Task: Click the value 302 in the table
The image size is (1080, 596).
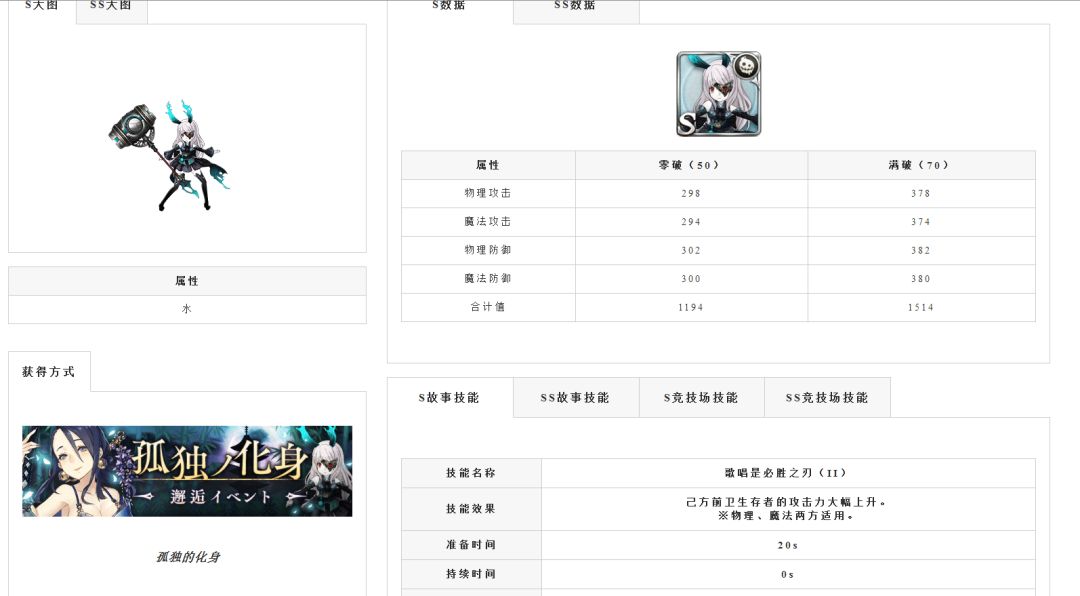Action: [x=691, y=250]
